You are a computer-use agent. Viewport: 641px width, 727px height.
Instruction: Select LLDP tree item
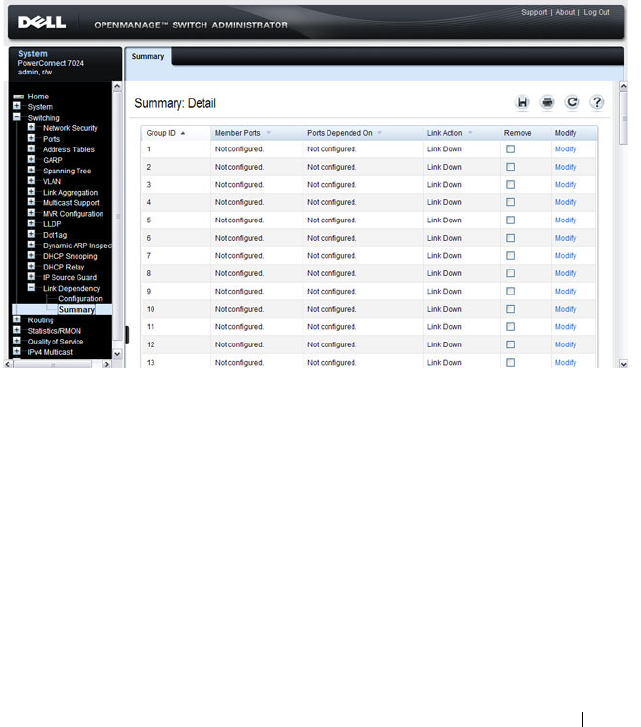coord(52,224)
